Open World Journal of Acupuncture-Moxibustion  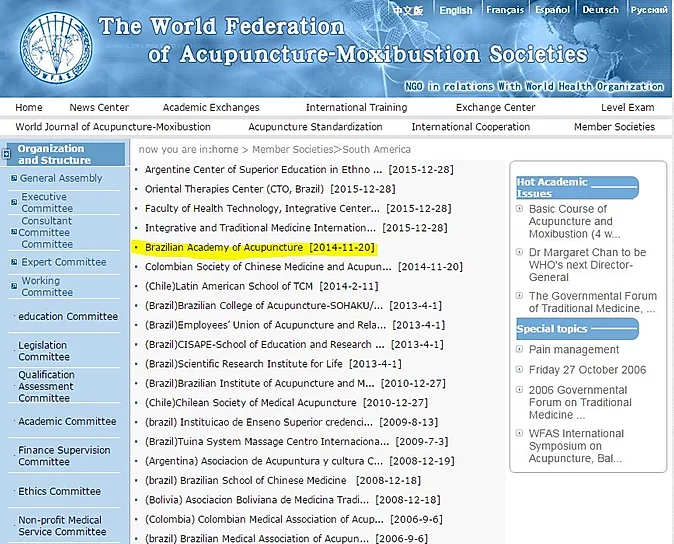pos(113,127)
